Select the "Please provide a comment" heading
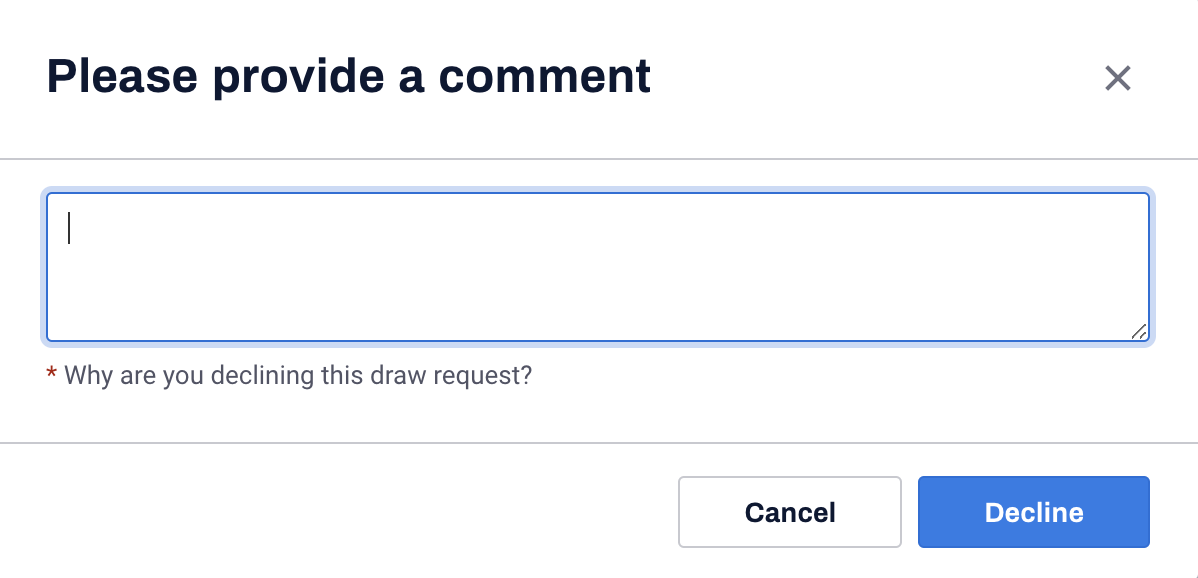The image size is (1198, 578). [x=348, y=76]
